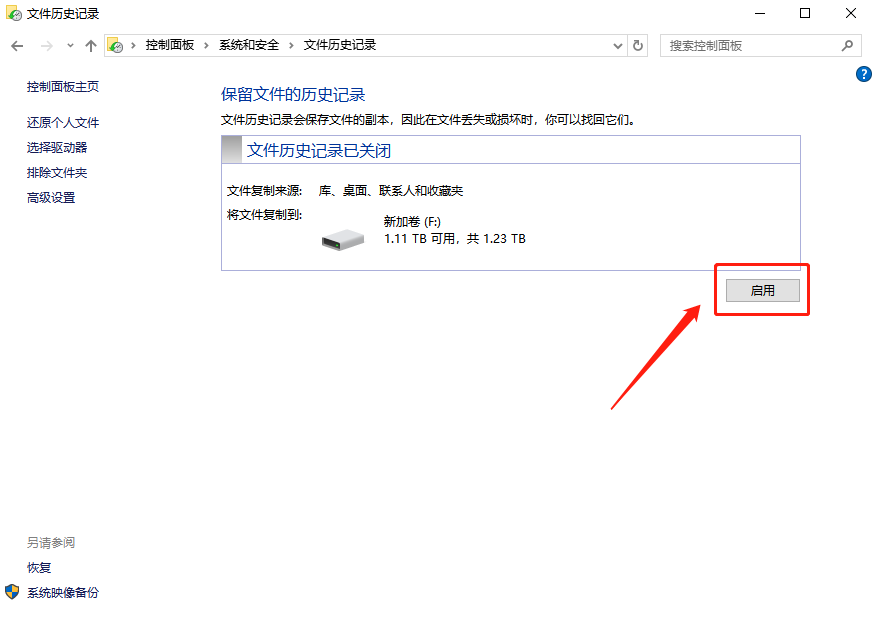Click the 文件历史记录已关闭 status heading
873x619 pixels.
319,150
